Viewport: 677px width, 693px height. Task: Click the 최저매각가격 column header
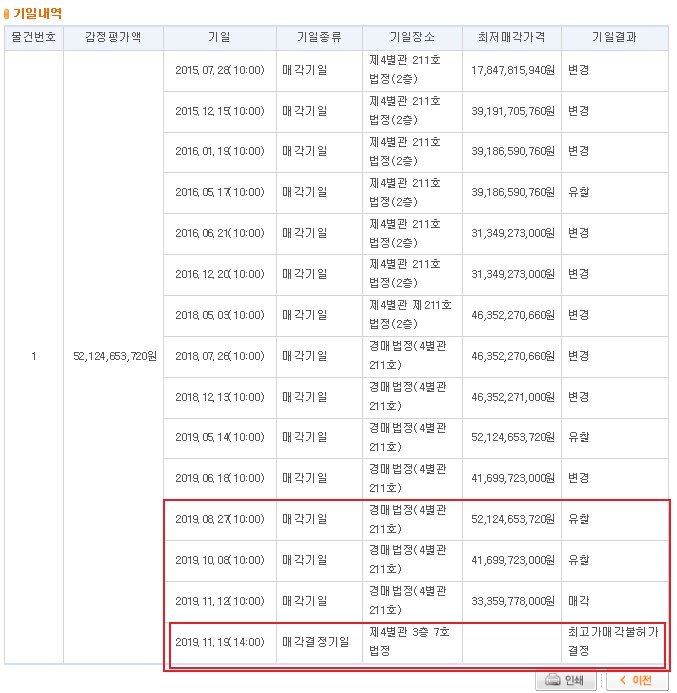tap(512, 38)
